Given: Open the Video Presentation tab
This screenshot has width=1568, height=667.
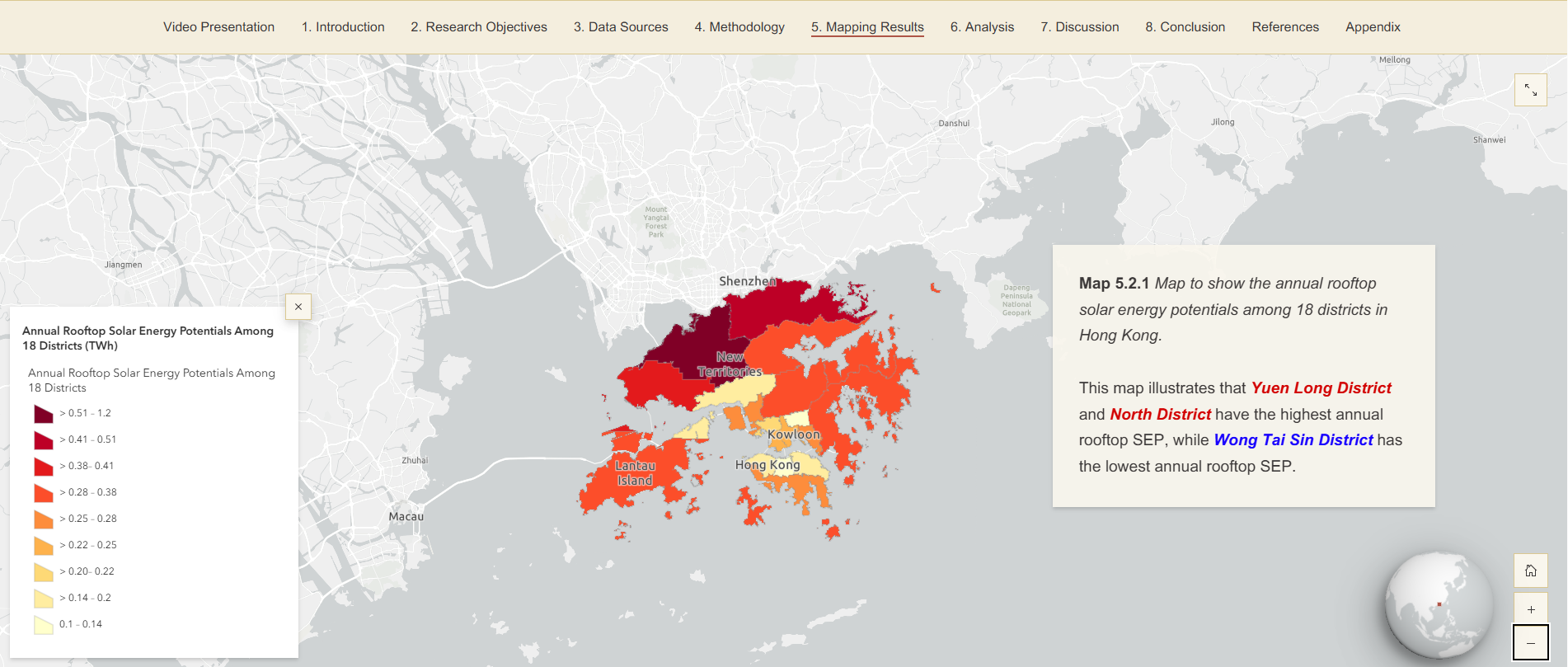Looking at the screenshot, I should (x=218, y=27).
